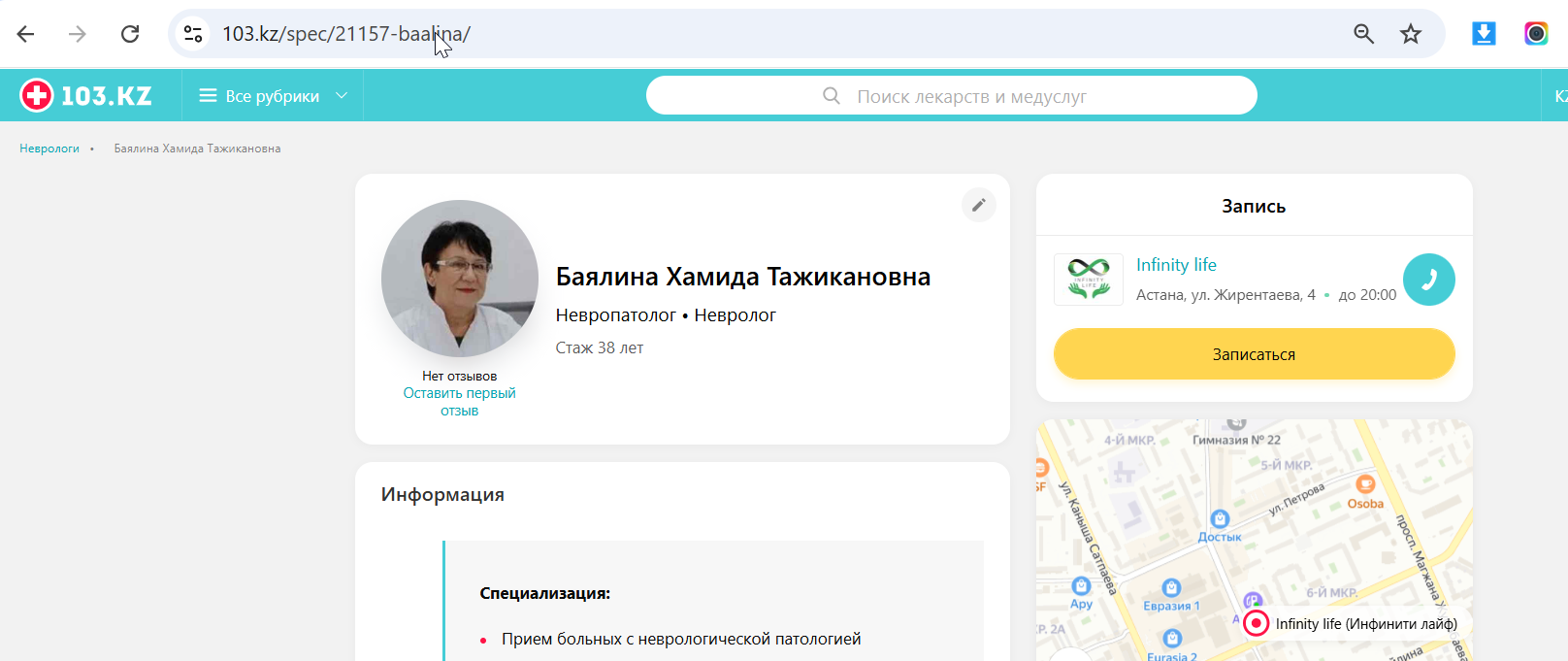Click the Специализация: heading
The height and width of the screenshot is (661, 1568).
[545, 593]
